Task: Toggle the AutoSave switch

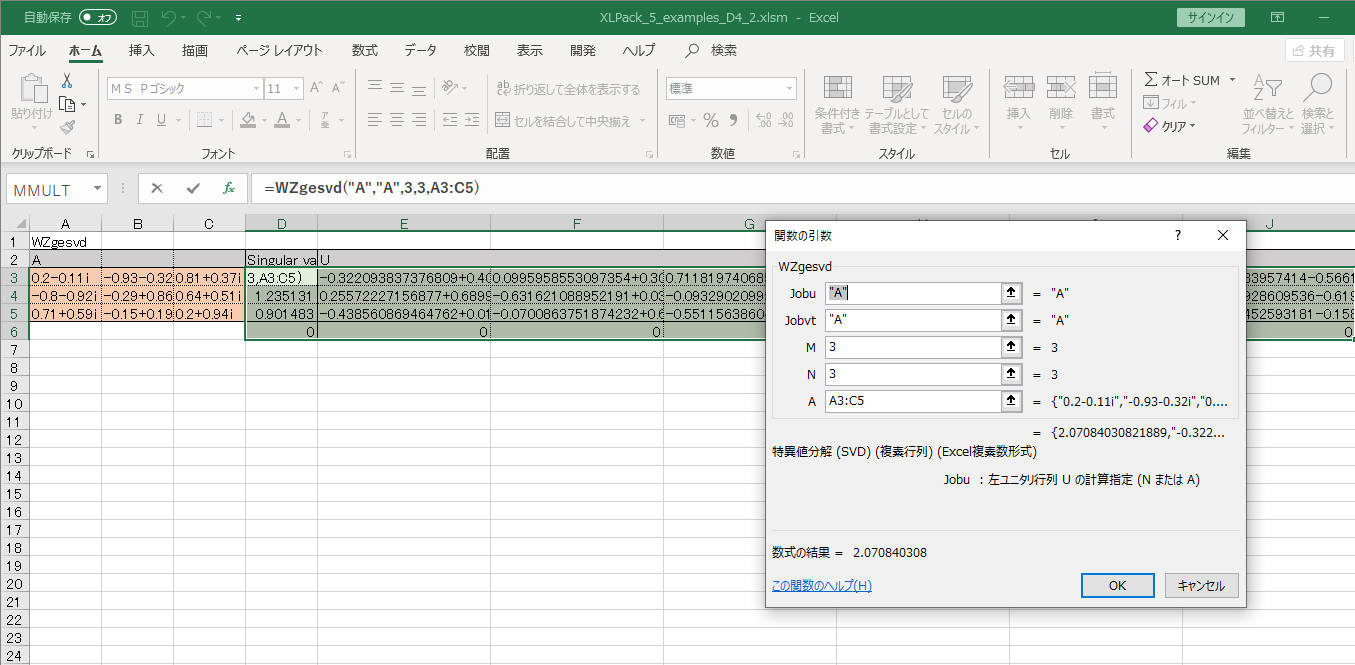Action: (x=97, y=18)
